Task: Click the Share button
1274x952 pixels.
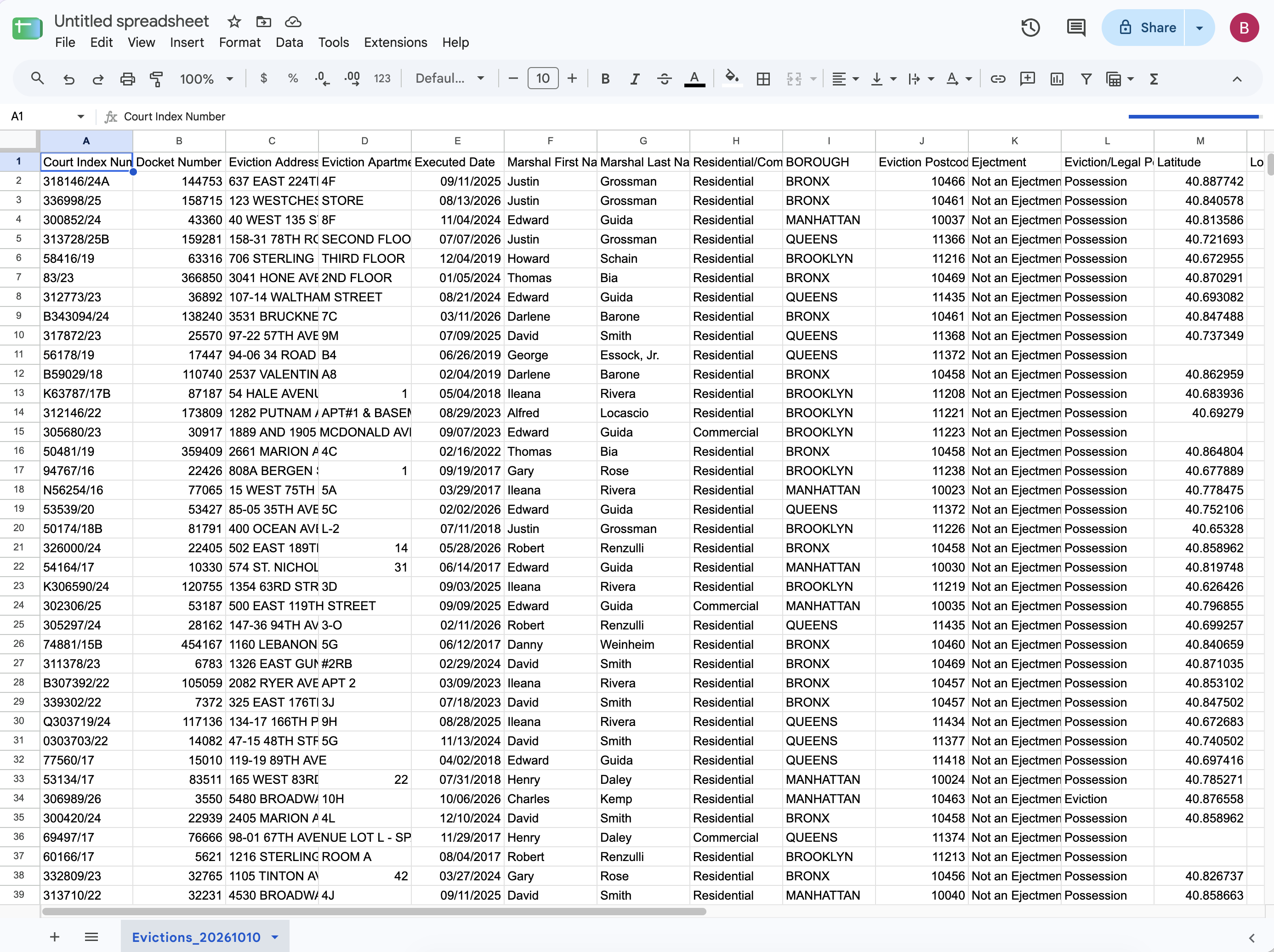Action: click(1144, 28)
